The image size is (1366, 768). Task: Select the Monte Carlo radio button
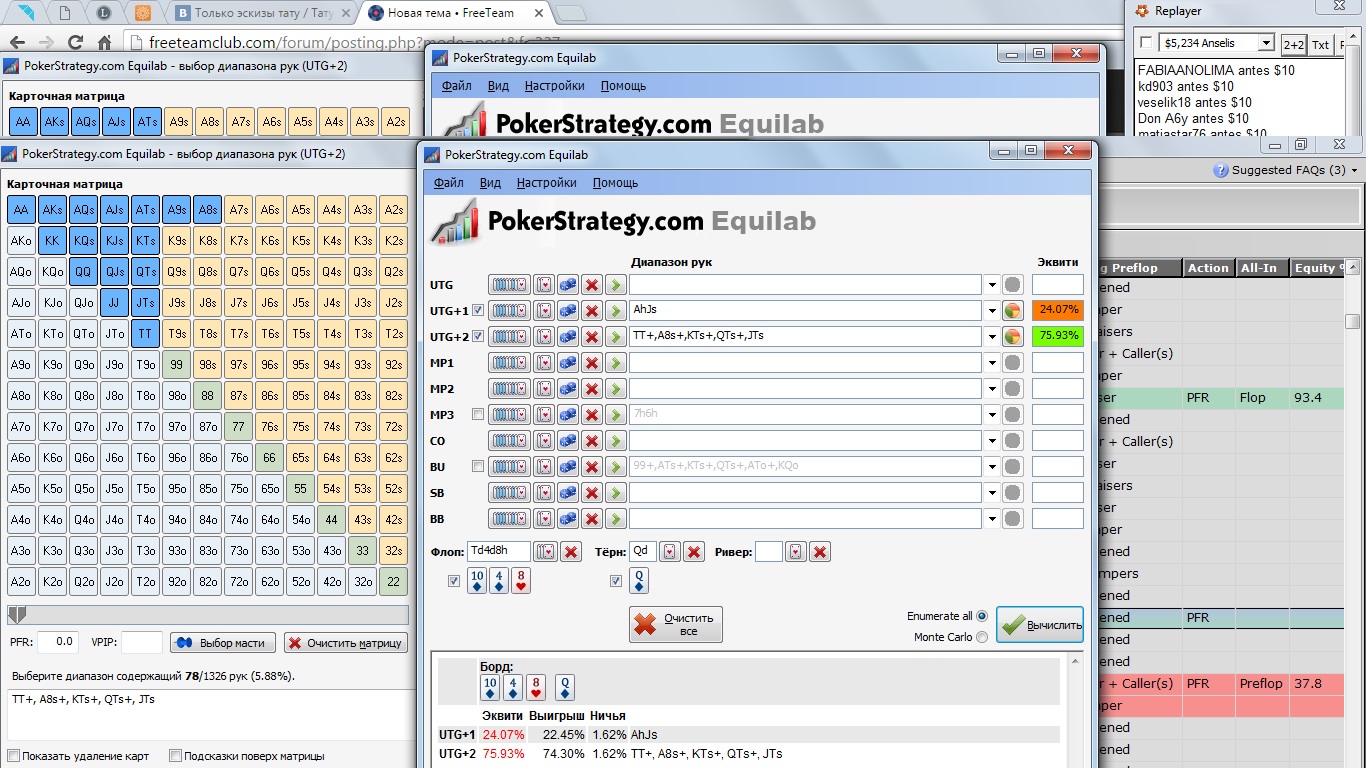click(981, 637)
